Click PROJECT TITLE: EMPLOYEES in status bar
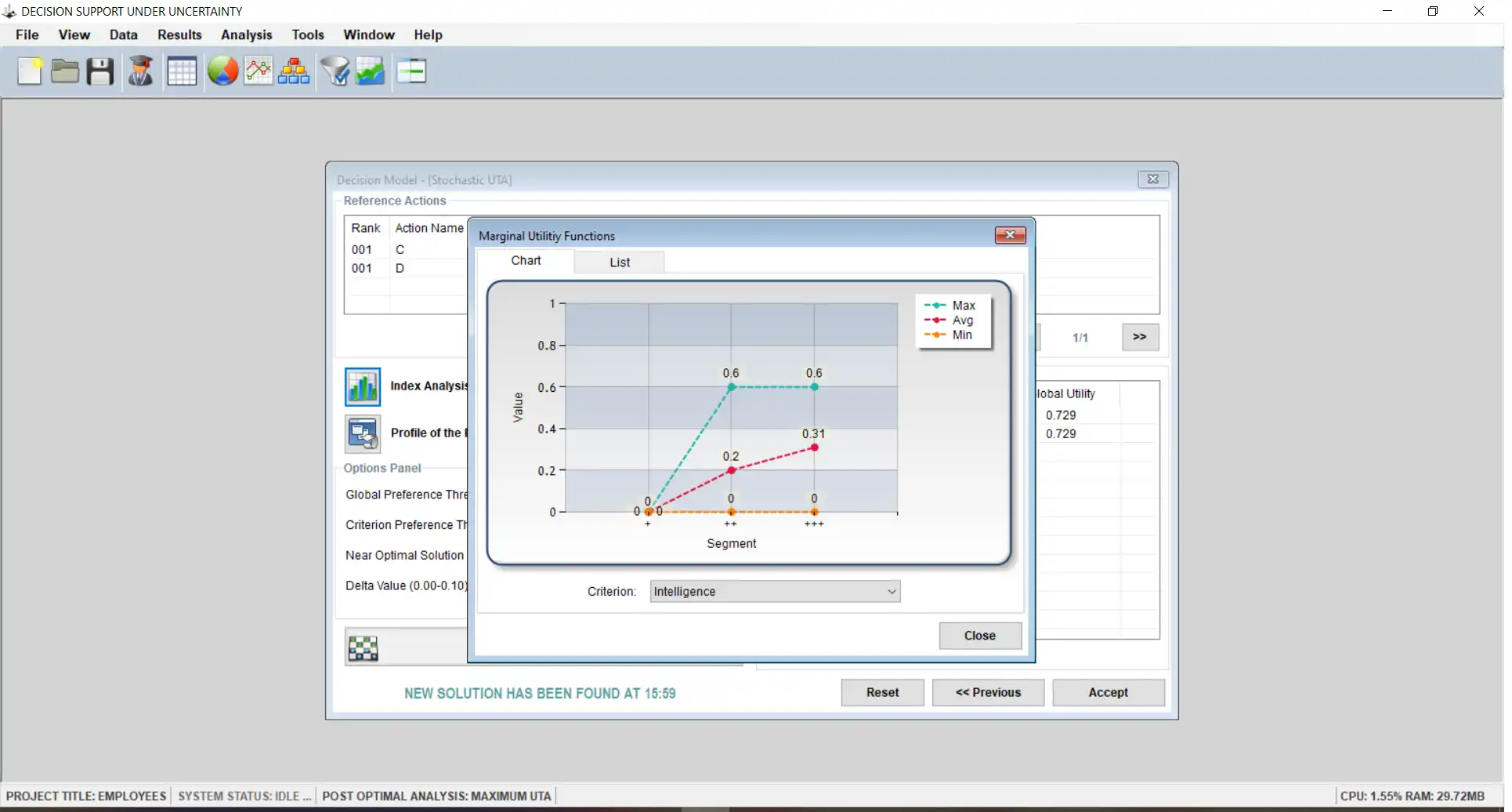The width and height of the screenshot is (1512, 812). coord(86,796)
